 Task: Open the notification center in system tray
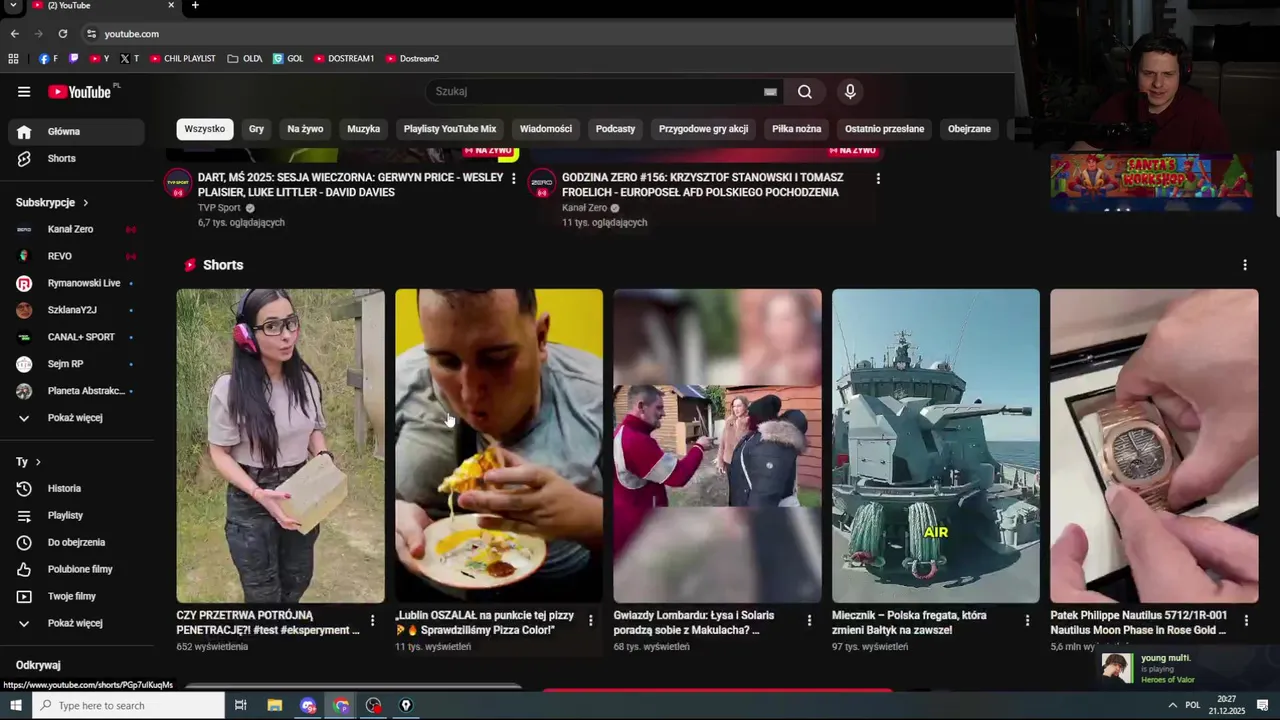(1262, 706)
